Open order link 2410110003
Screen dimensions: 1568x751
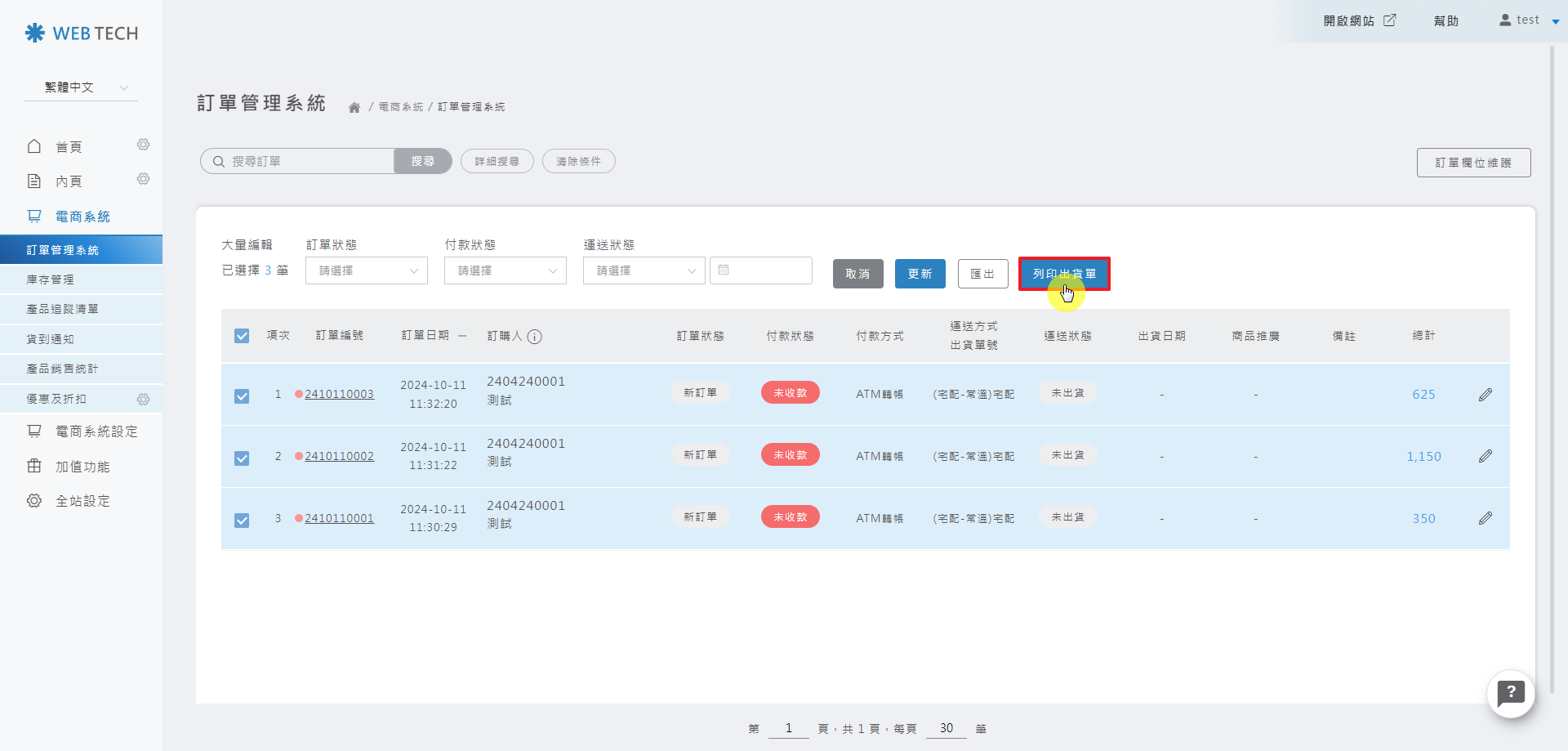(339, 394)
